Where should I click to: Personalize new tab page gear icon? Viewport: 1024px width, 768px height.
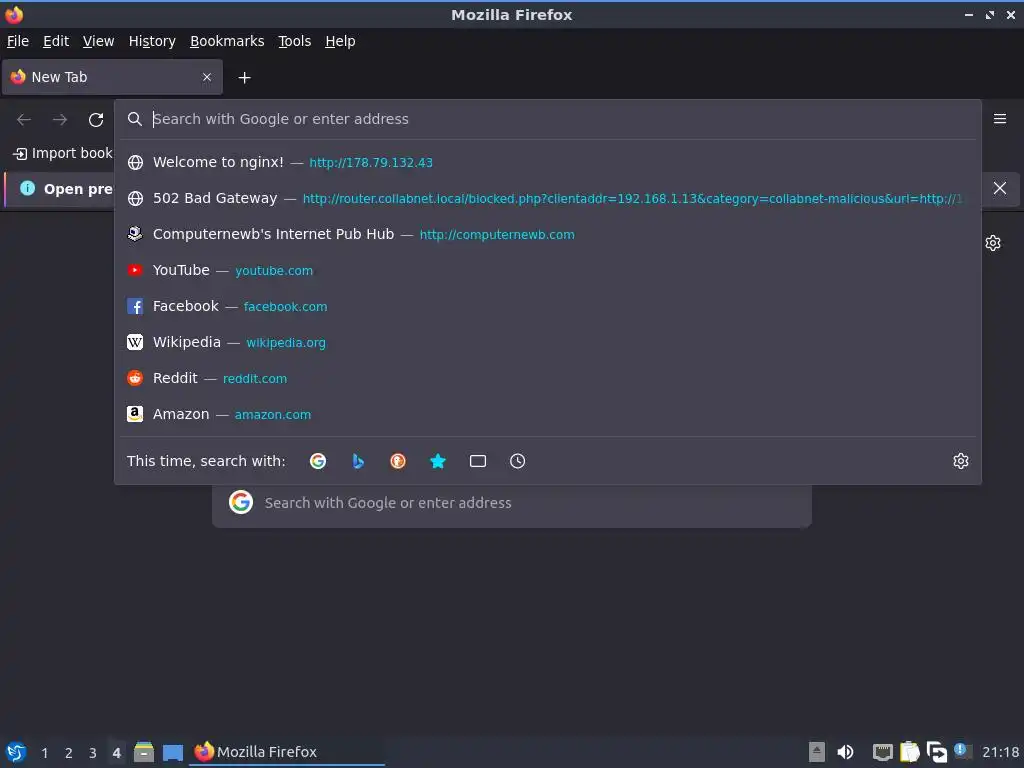[993, 243]
